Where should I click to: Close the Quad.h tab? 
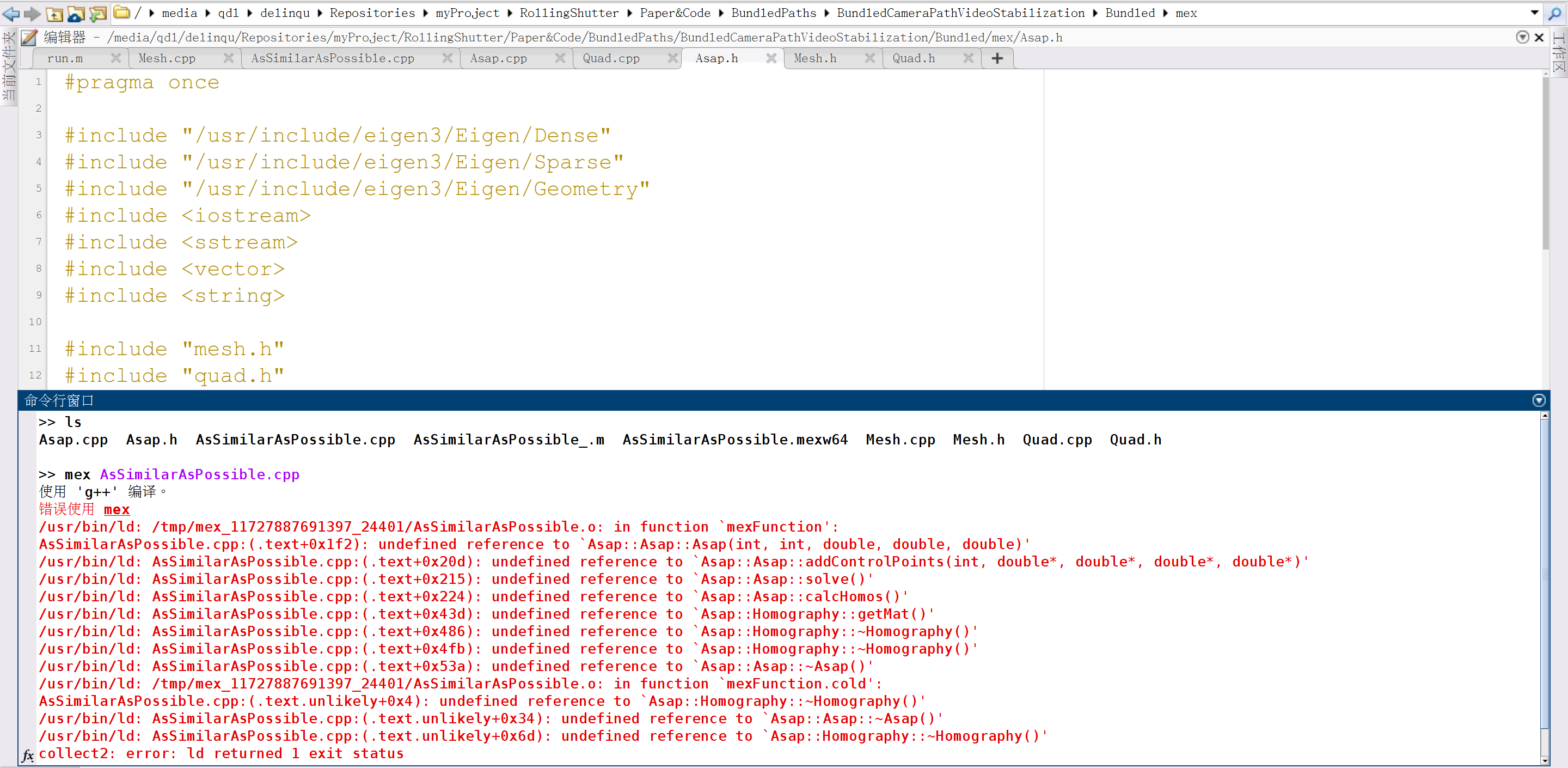pos(969,58)
